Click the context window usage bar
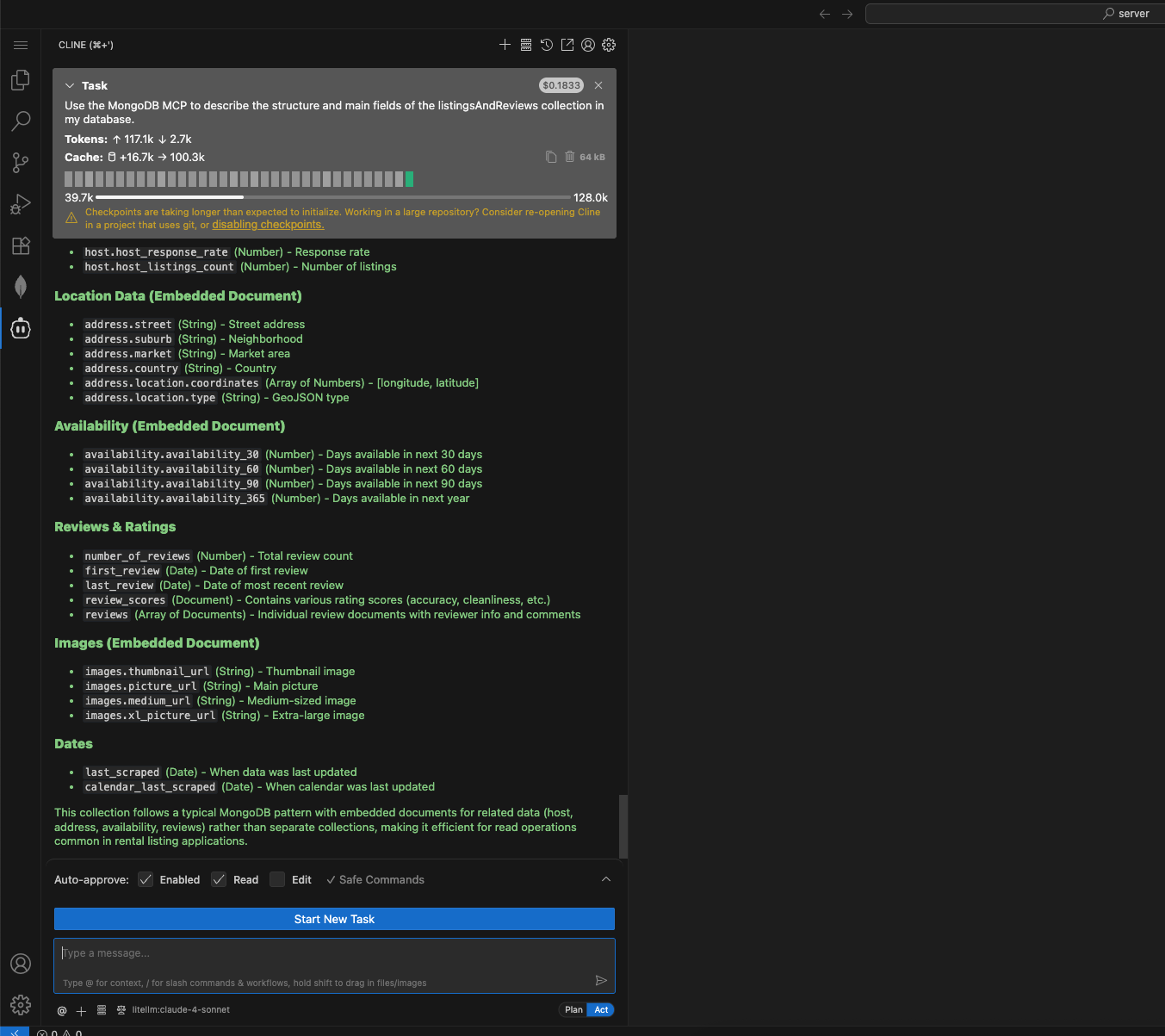The image size is (1165, 1036). coord(333,197)
